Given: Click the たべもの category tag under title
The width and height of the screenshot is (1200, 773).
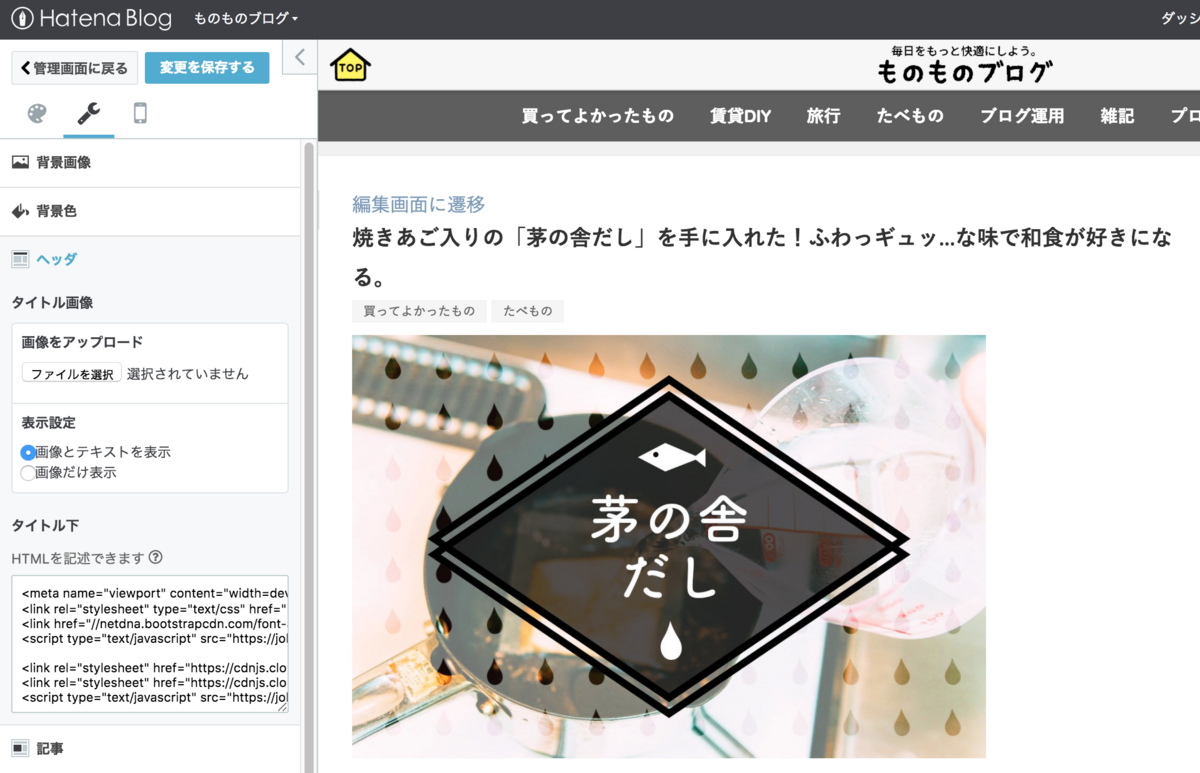Looking at the screenshot, I should 527,311.
